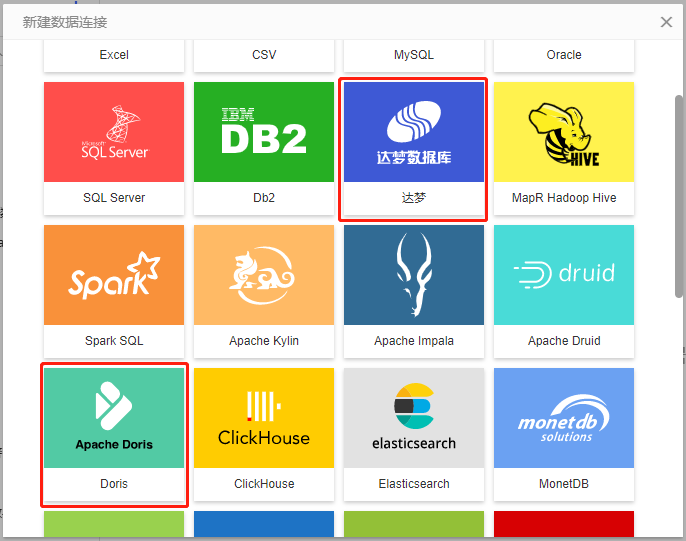Select the SQL Server database icon
Image resolution: width=686 pixels, height=541 pixels.
[114, 132]
